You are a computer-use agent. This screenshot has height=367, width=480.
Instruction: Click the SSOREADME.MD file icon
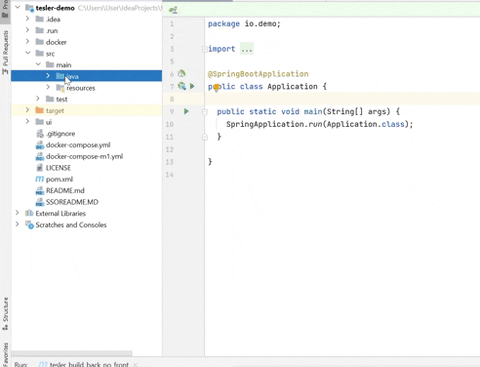point(40,202)
